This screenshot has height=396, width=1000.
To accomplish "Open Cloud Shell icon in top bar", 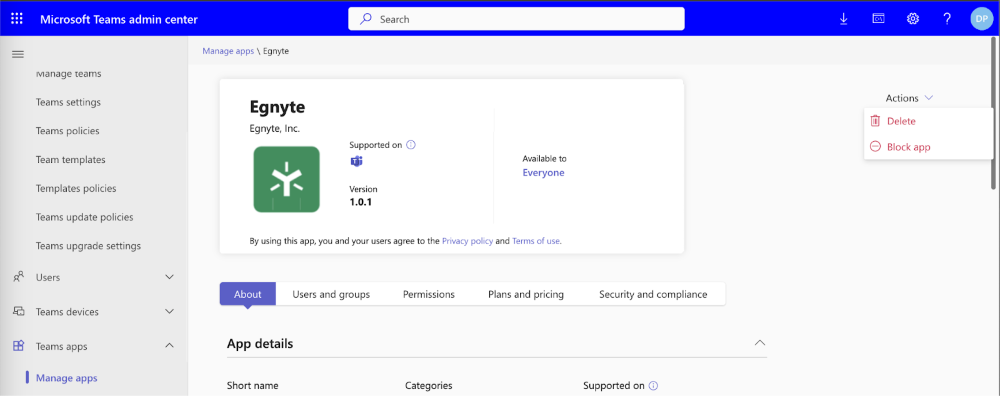I will (x=878, y=19).
